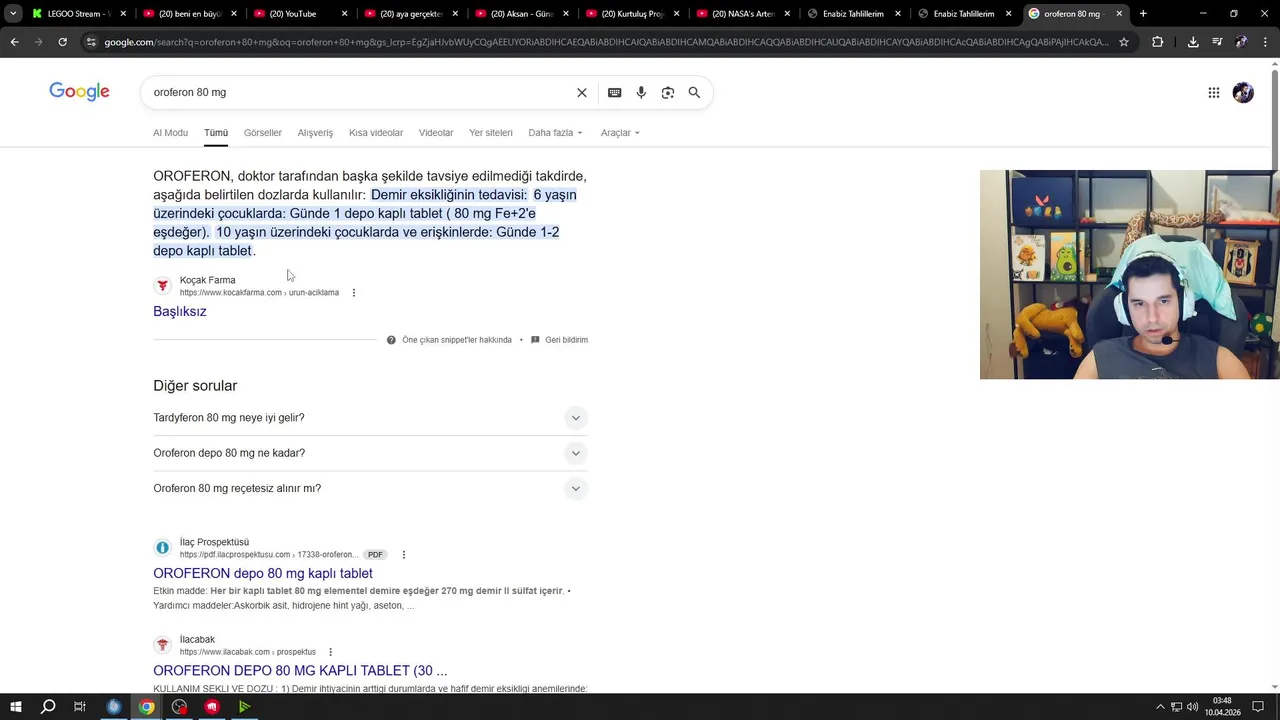Show hidden system tray icons
The image size is (1280, 720).
1160,707
